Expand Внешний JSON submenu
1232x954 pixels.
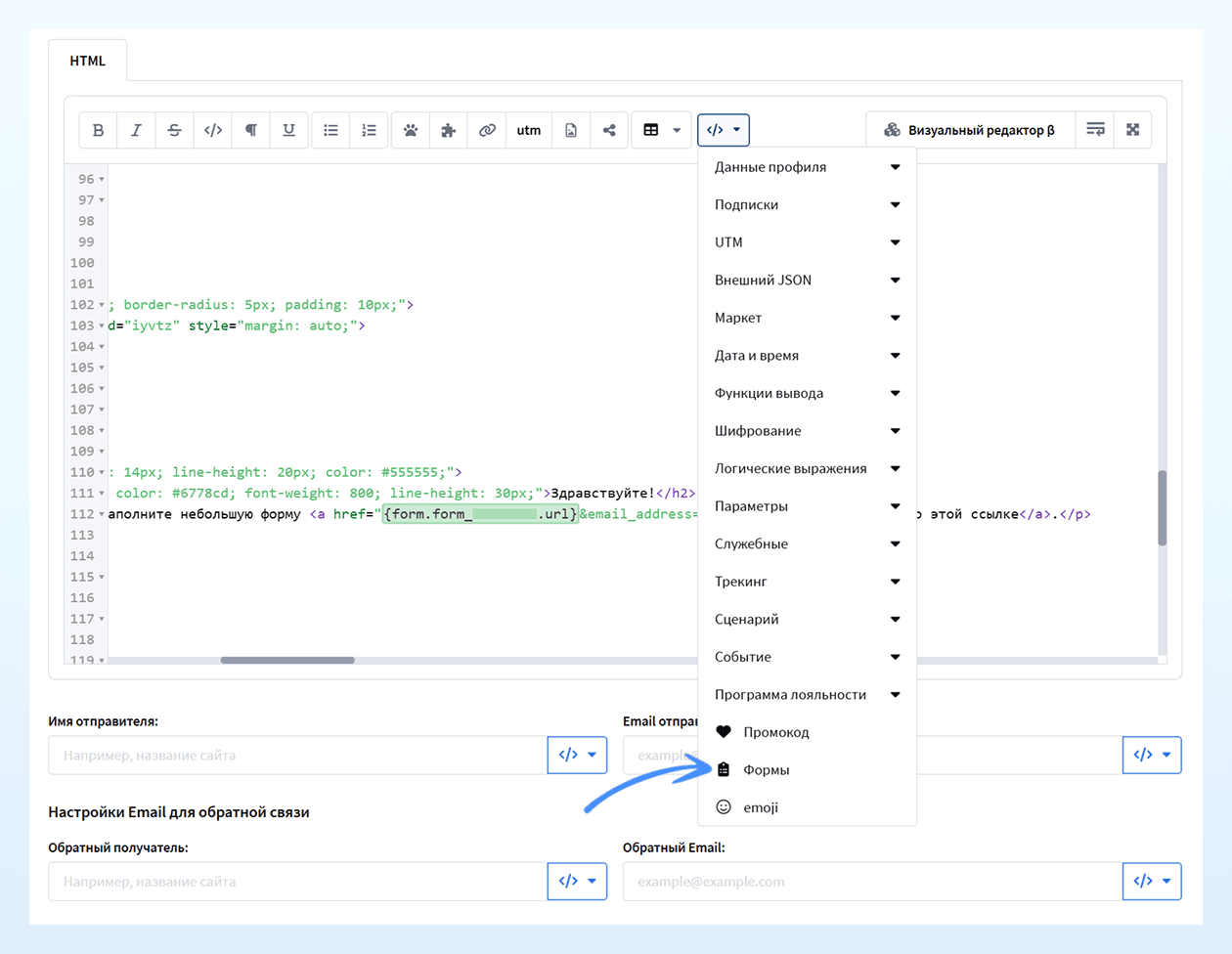tap(807, 281)
